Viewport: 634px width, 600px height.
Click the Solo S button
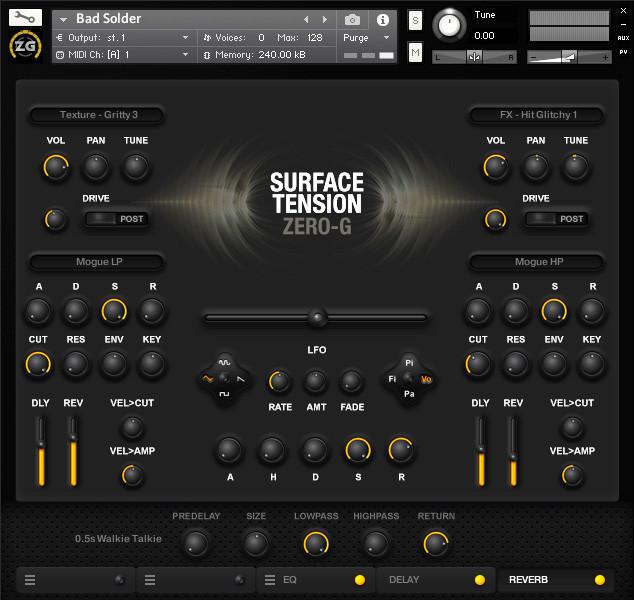(x=415, y=20)
